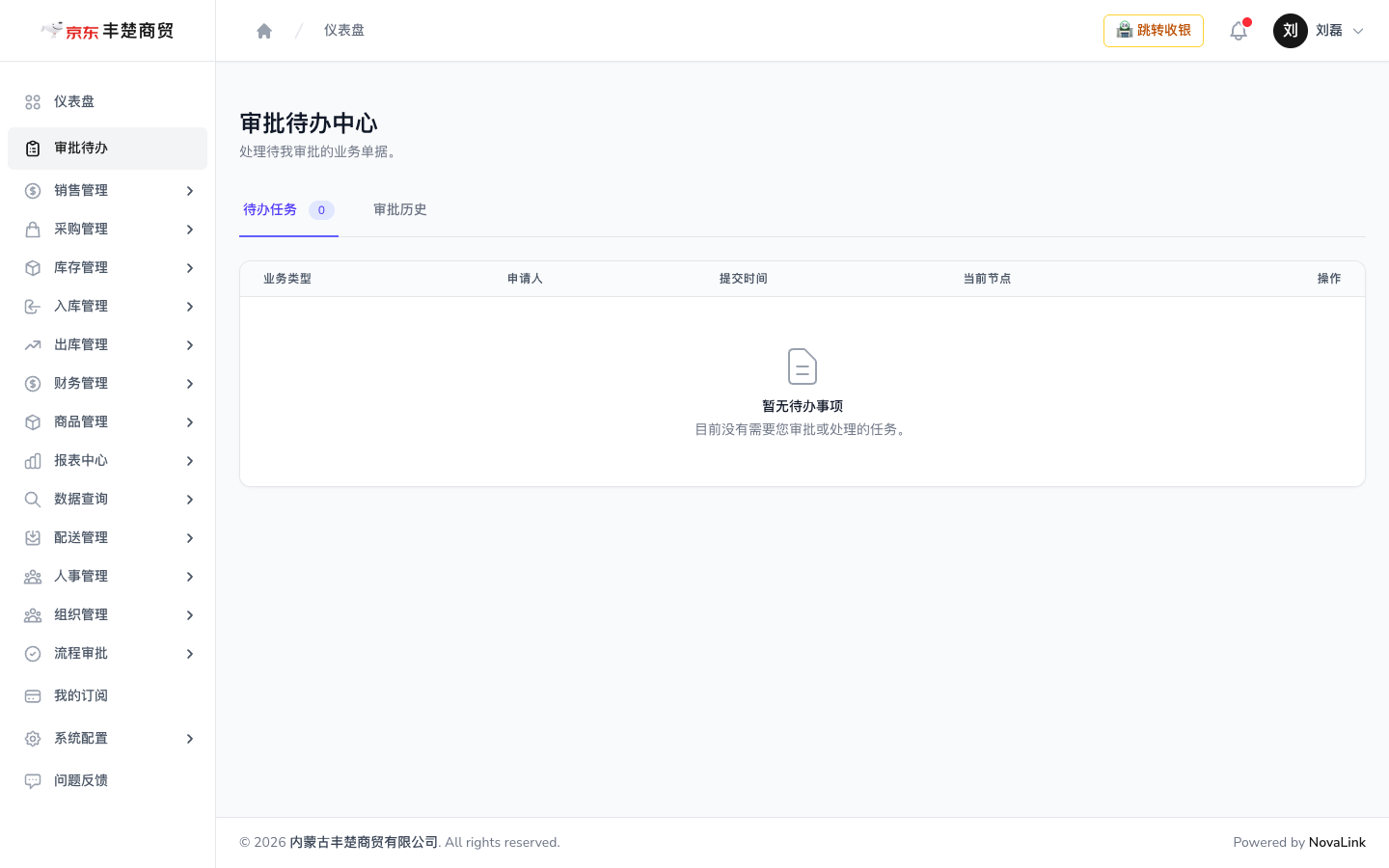
Task: Click the home icon in breadcrumb
Action: pyautogui.click(x=264, y=31)
